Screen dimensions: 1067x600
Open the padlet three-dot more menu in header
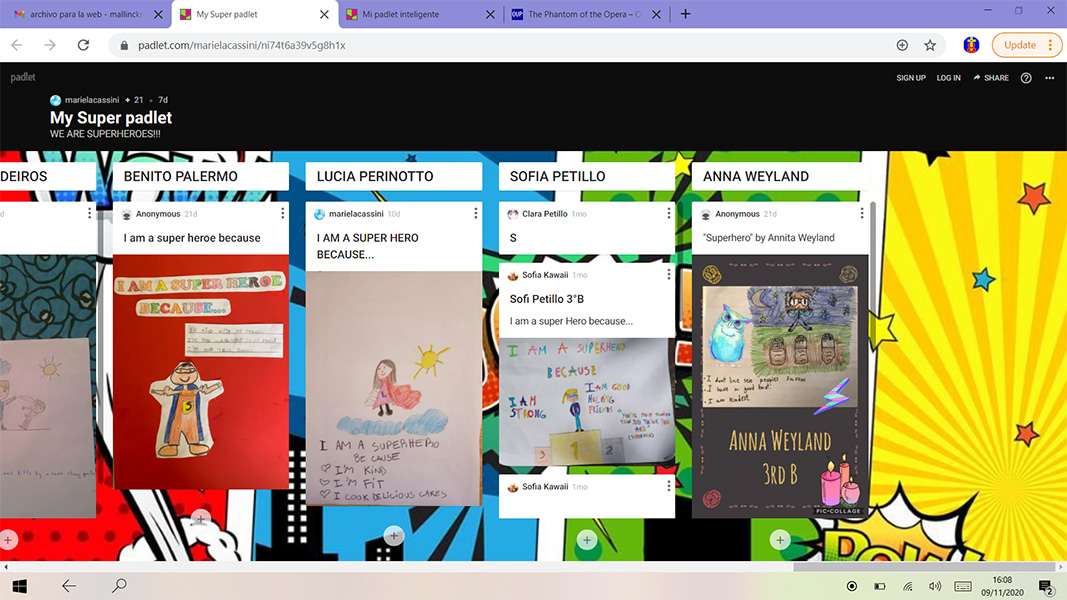(1050, 78)
